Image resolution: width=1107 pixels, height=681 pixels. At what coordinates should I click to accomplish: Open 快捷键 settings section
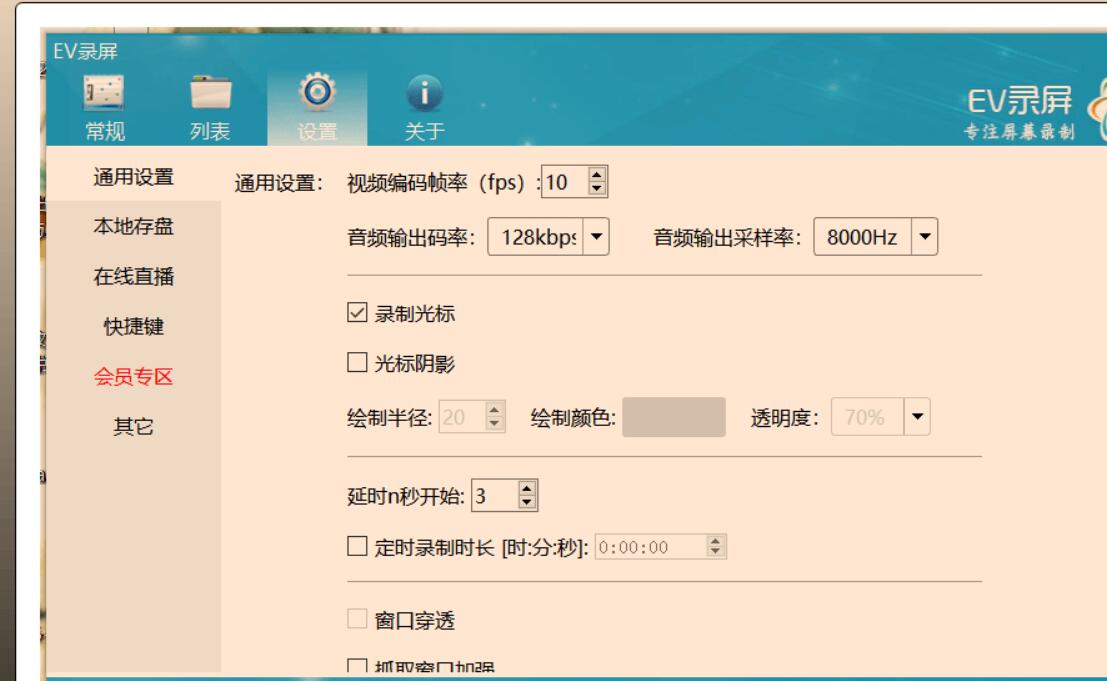pyautogui.click(x=133, y=327)
